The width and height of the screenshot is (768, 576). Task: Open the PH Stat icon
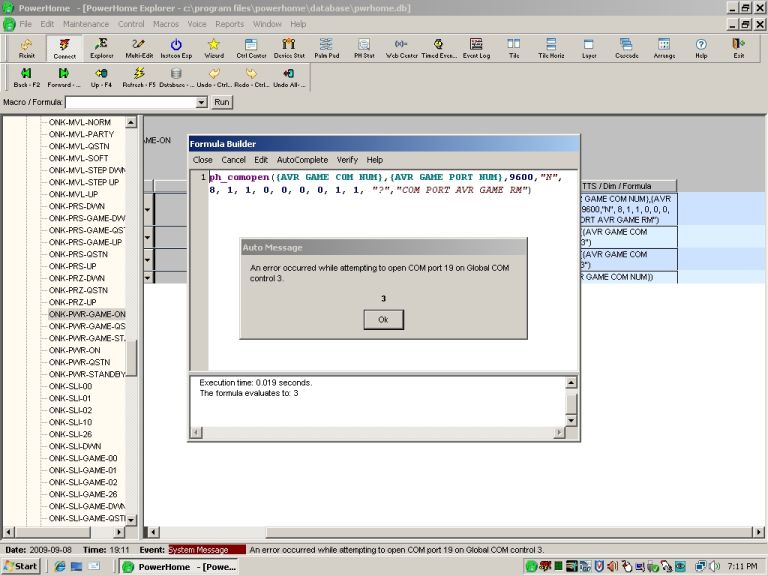pos(364,48)
